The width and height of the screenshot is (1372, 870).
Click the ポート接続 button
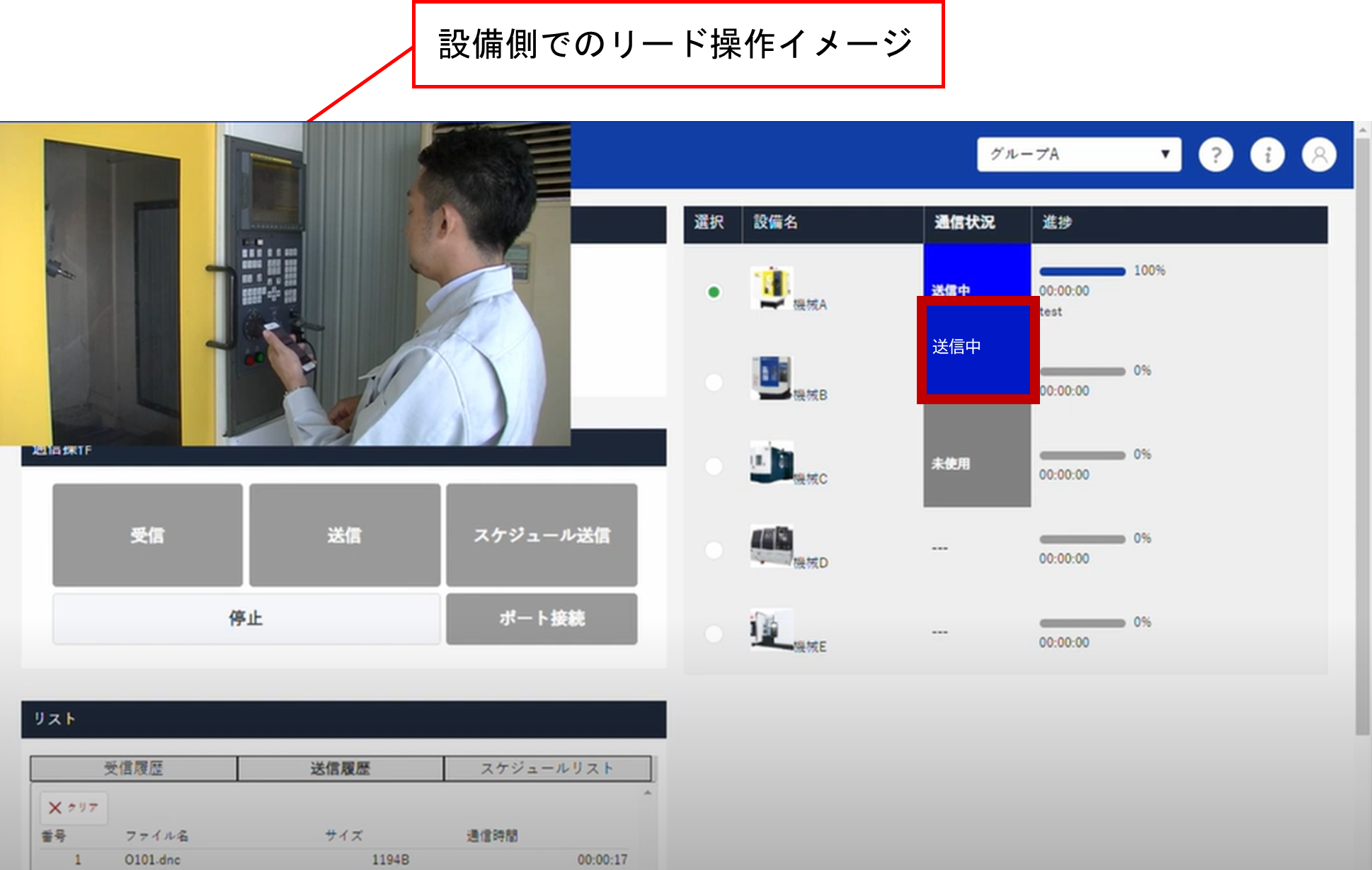(x=542, y=619)
